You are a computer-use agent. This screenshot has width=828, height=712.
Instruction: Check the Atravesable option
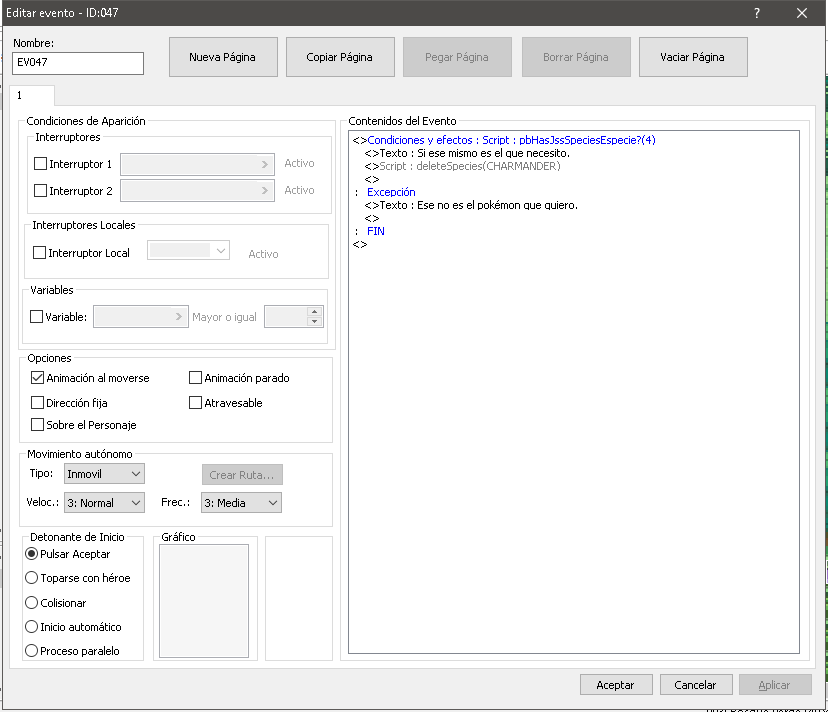[195, 402]
